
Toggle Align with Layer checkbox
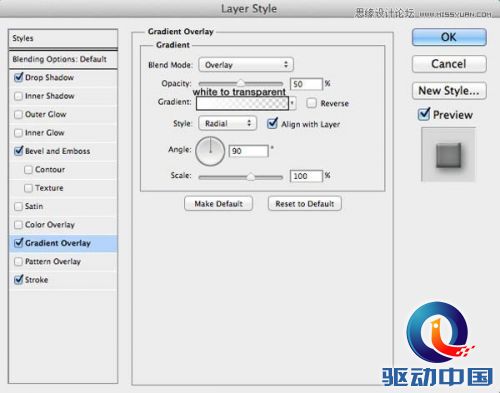pyautogui.click(x=272, y=124)
